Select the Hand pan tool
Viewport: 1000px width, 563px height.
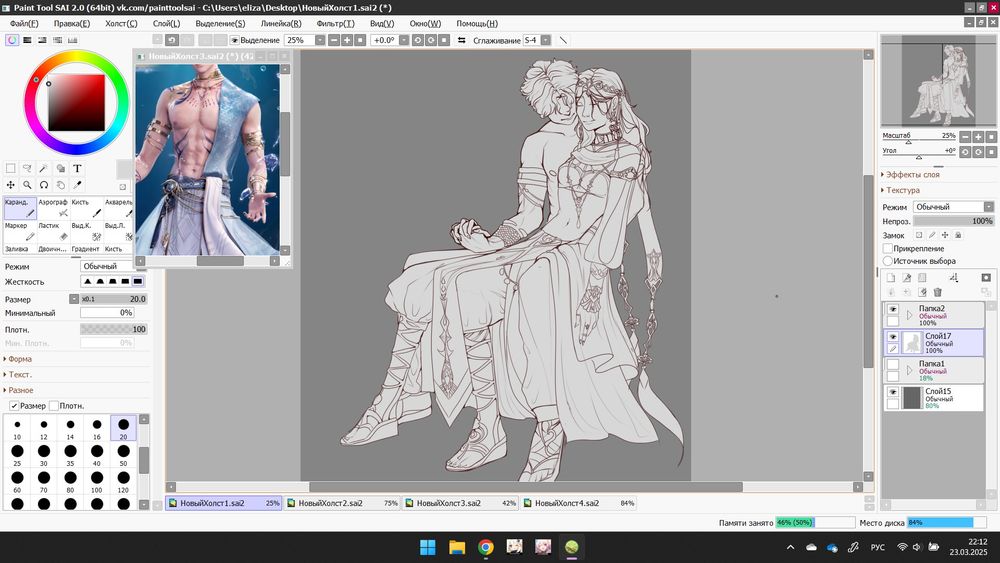(61, 185)
